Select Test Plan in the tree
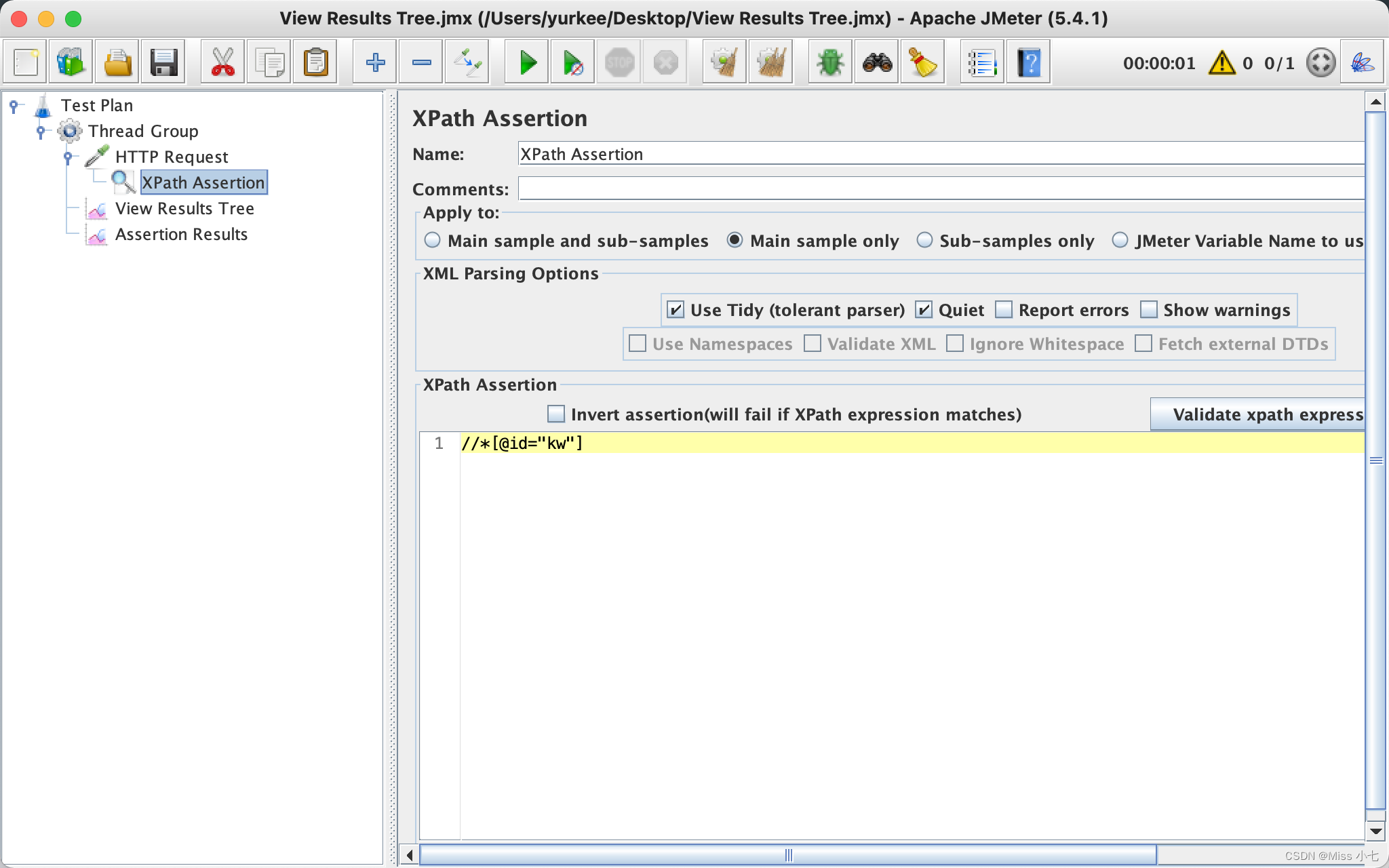This screenshot has width=1389, height=868. tap(97, 105)
